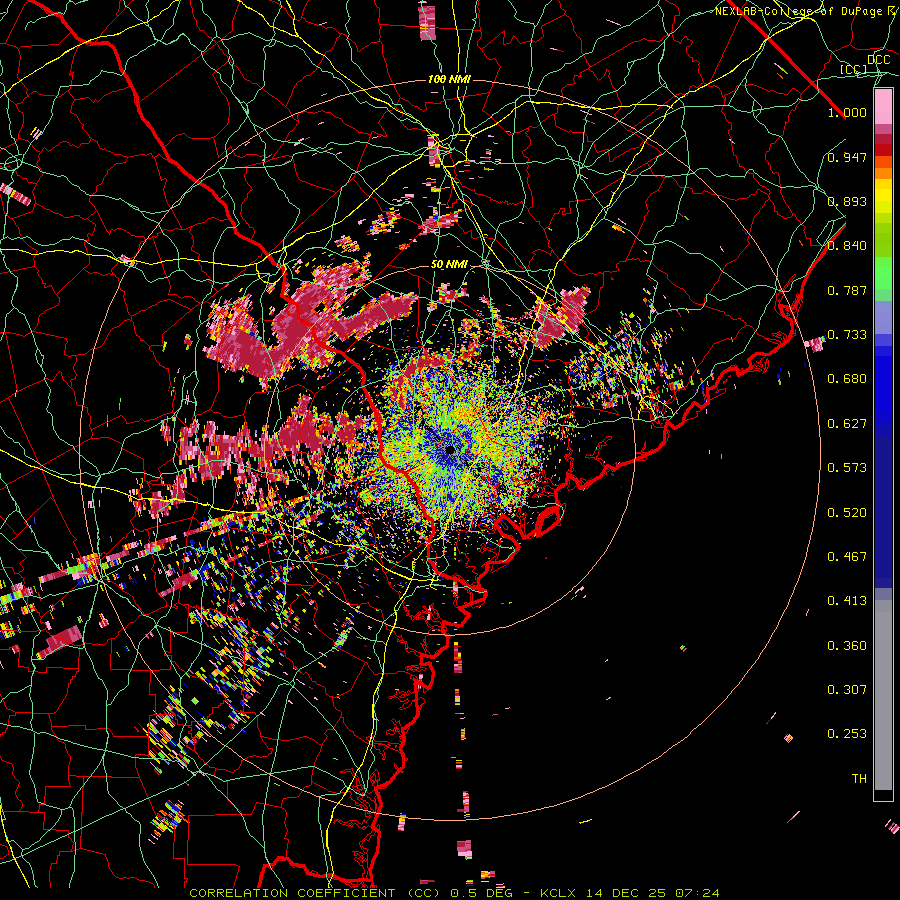The image size is (900, 900).
Task: Click the 100 NMI range ring label
Action: [x=449, y=79]
